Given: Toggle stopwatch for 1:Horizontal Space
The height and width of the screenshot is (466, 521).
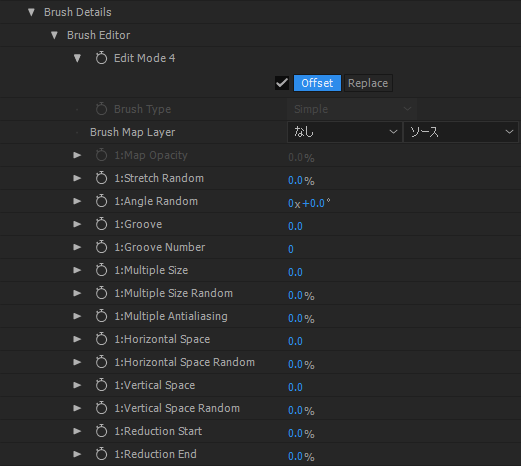Looking at the screenshot, I should click(101, 339).
